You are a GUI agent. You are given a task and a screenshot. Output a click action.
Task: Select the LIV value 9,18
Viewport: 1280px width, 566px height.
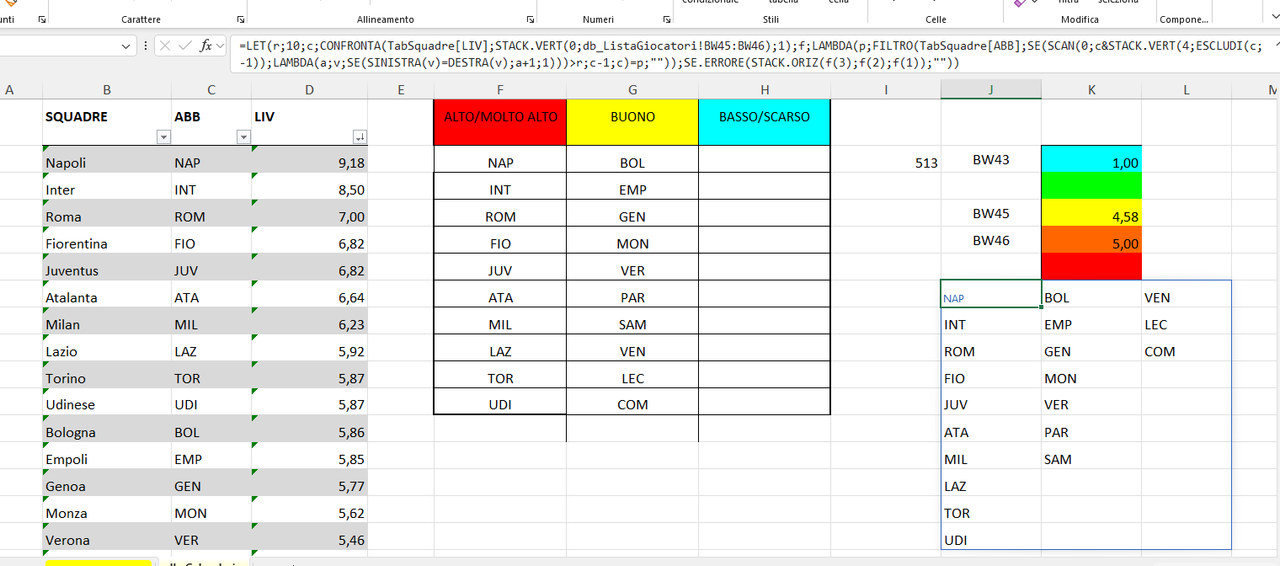309,159
